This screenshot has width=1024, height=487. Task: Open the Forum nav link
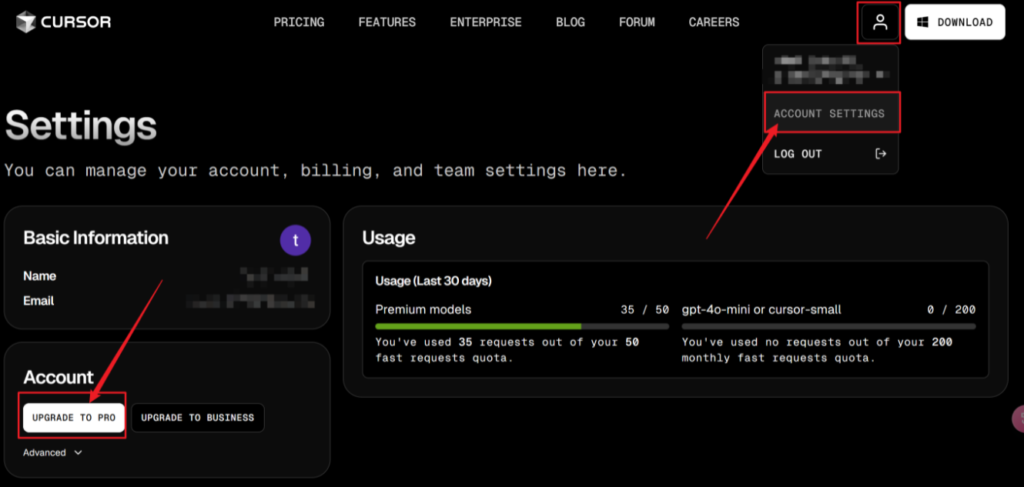point(637,22)
